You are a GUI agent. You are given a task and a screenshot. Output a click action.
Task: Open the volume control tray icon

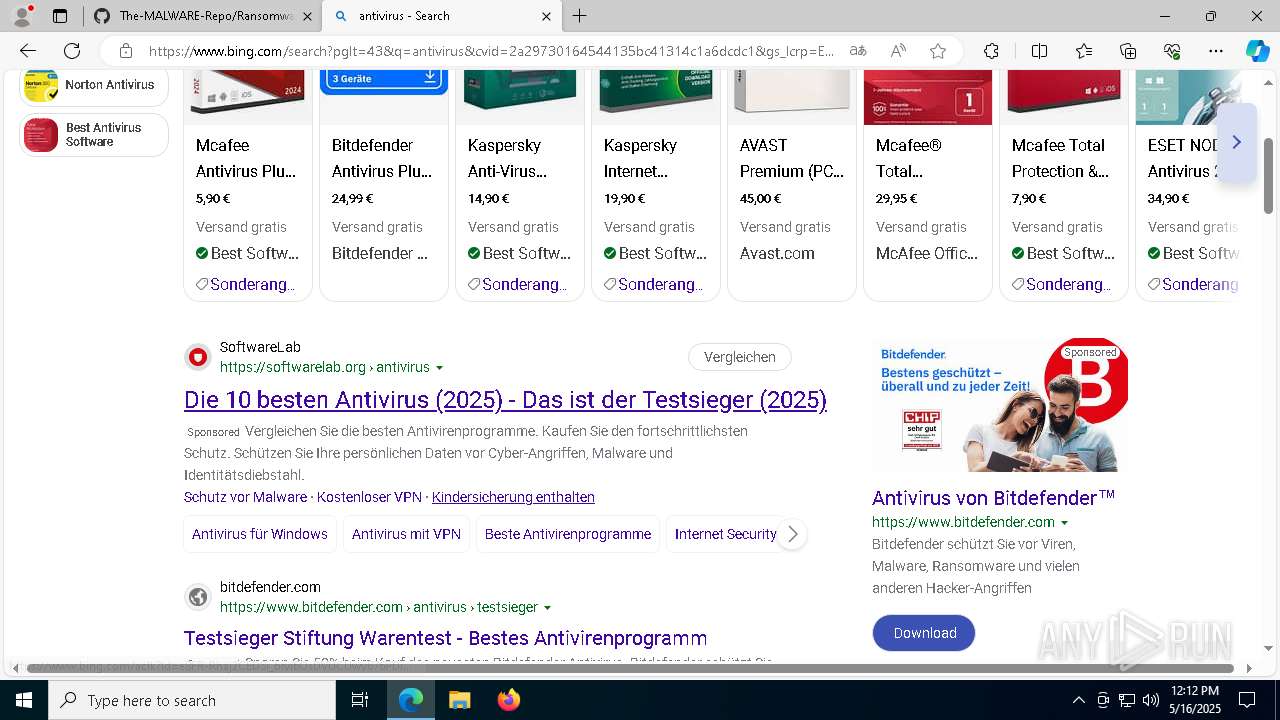point(1151,700)
